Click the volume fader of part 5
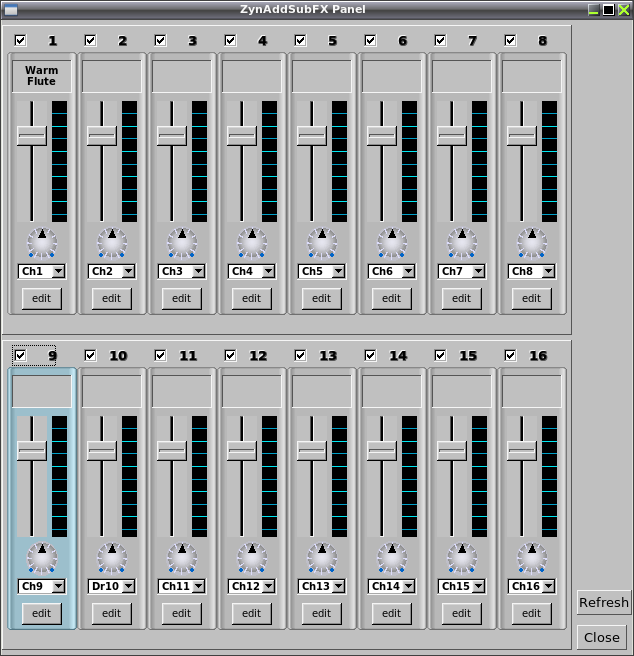The width and height of the screenshot is (634, 656). click(312, 136)
